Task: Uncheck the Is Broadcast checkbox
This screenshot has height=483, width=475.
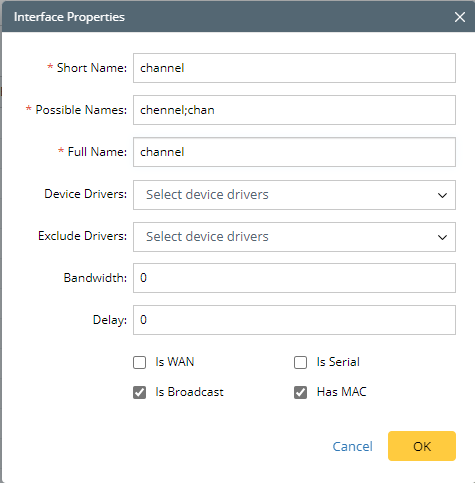Action: click(139, 392)
